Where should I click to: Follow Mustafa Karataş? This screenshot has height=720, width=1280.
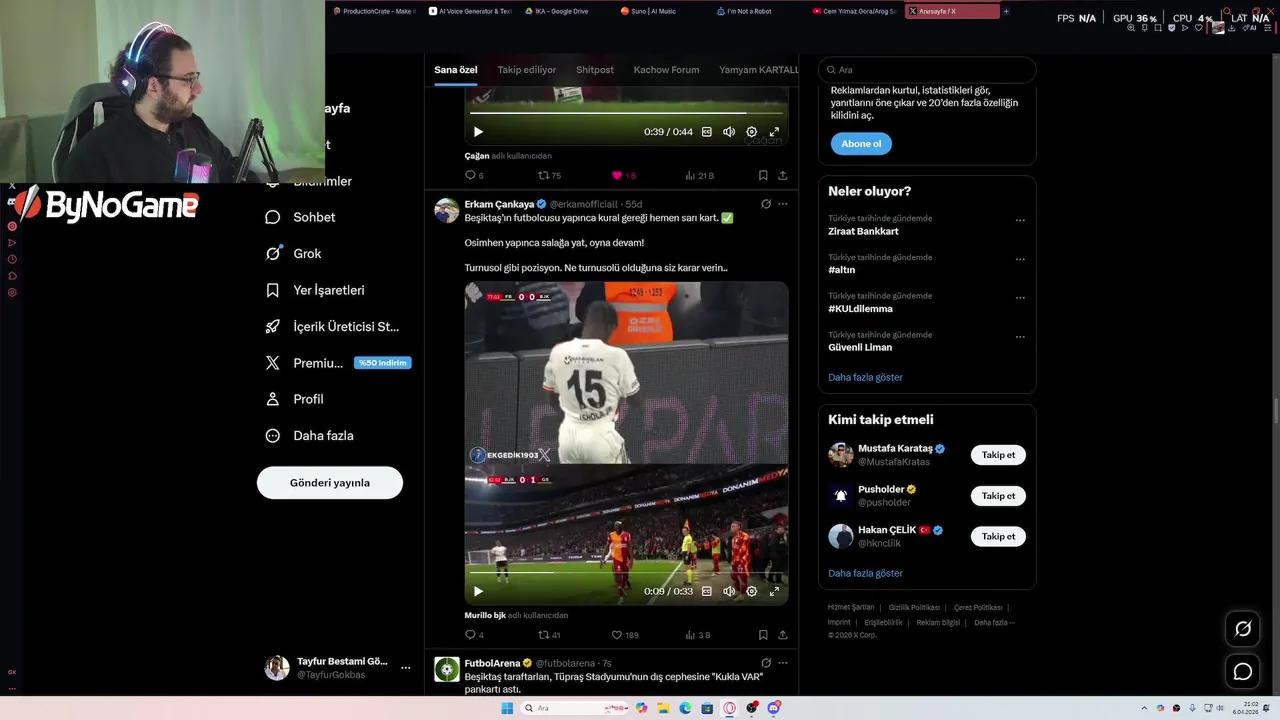click(x=998, y=455)
